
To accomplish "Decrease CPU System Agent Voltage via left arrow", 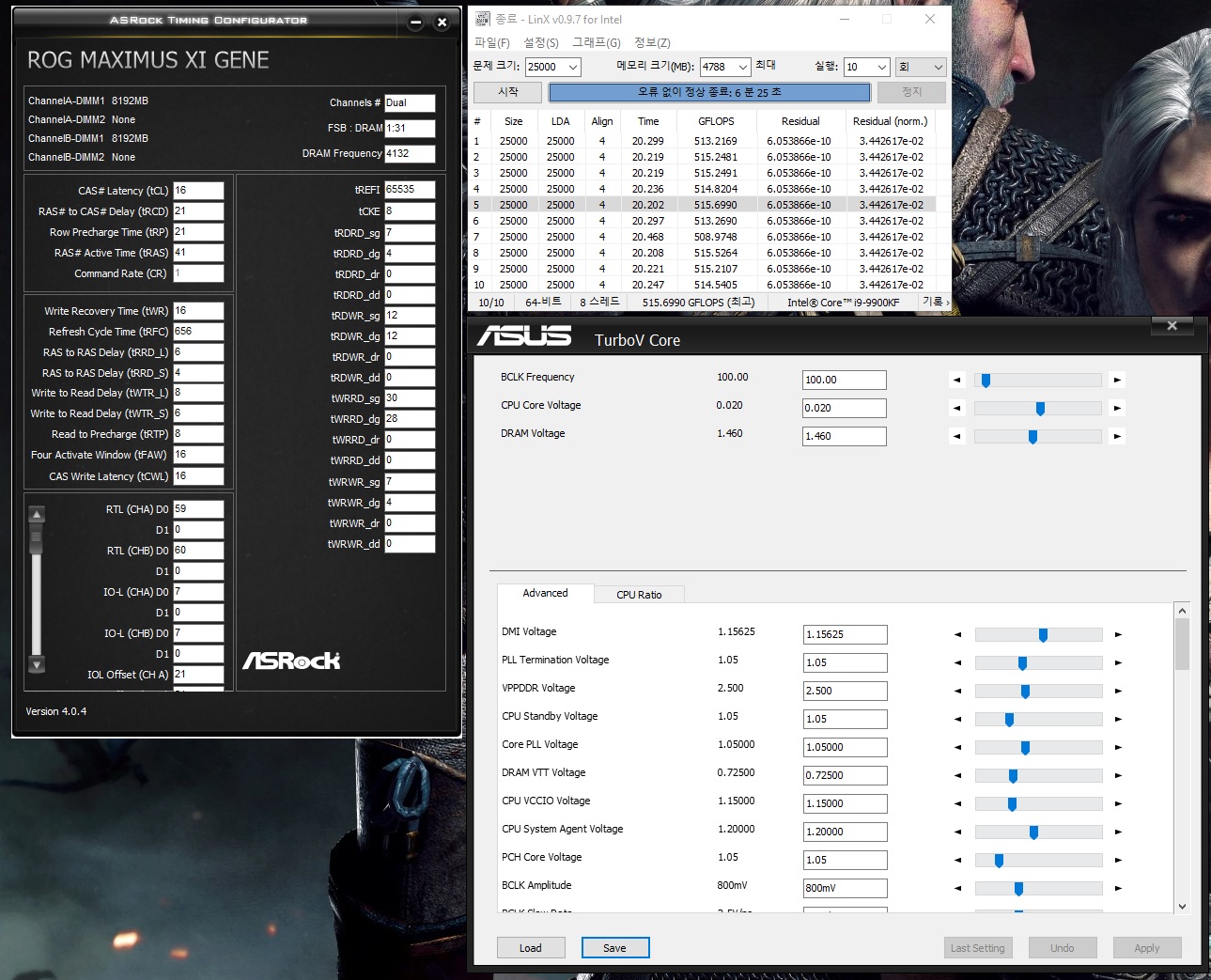I will (x=958, y=832).
